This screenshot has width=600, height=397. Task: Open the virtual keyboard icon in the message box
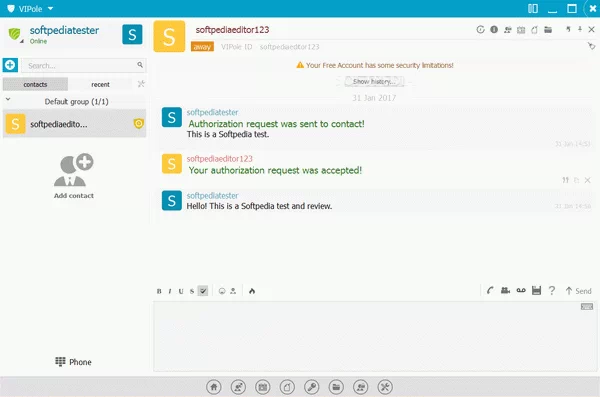(587, 307)
